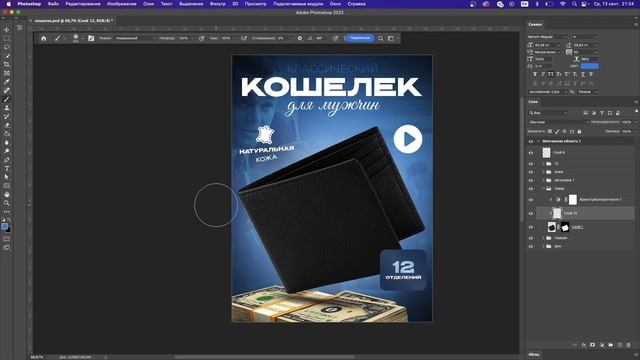Select the Lasso tool
The image size is (640, 360).
[x=7, y=47]
